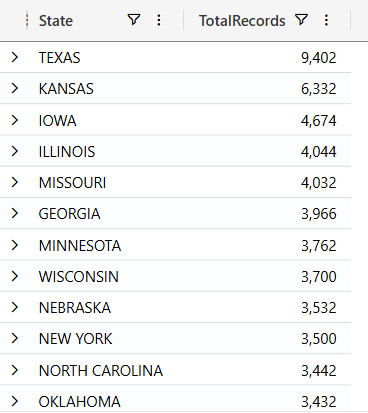Open filter for TotalRecords column
Viewport: 368px width, 413px height.
tap(301, 20)
